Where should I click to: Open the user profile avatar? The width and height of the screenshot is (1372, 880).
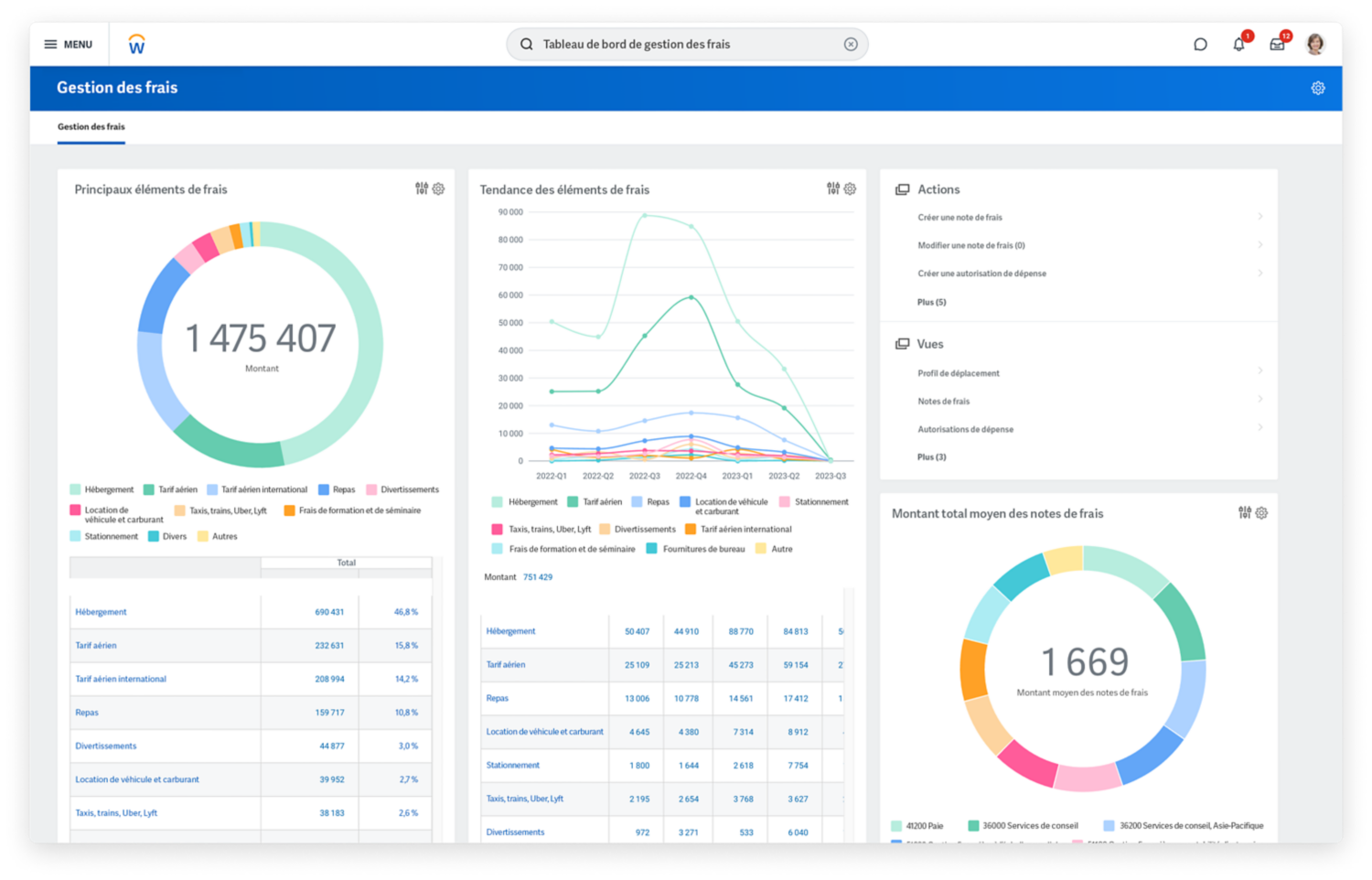coord(1315,44)
